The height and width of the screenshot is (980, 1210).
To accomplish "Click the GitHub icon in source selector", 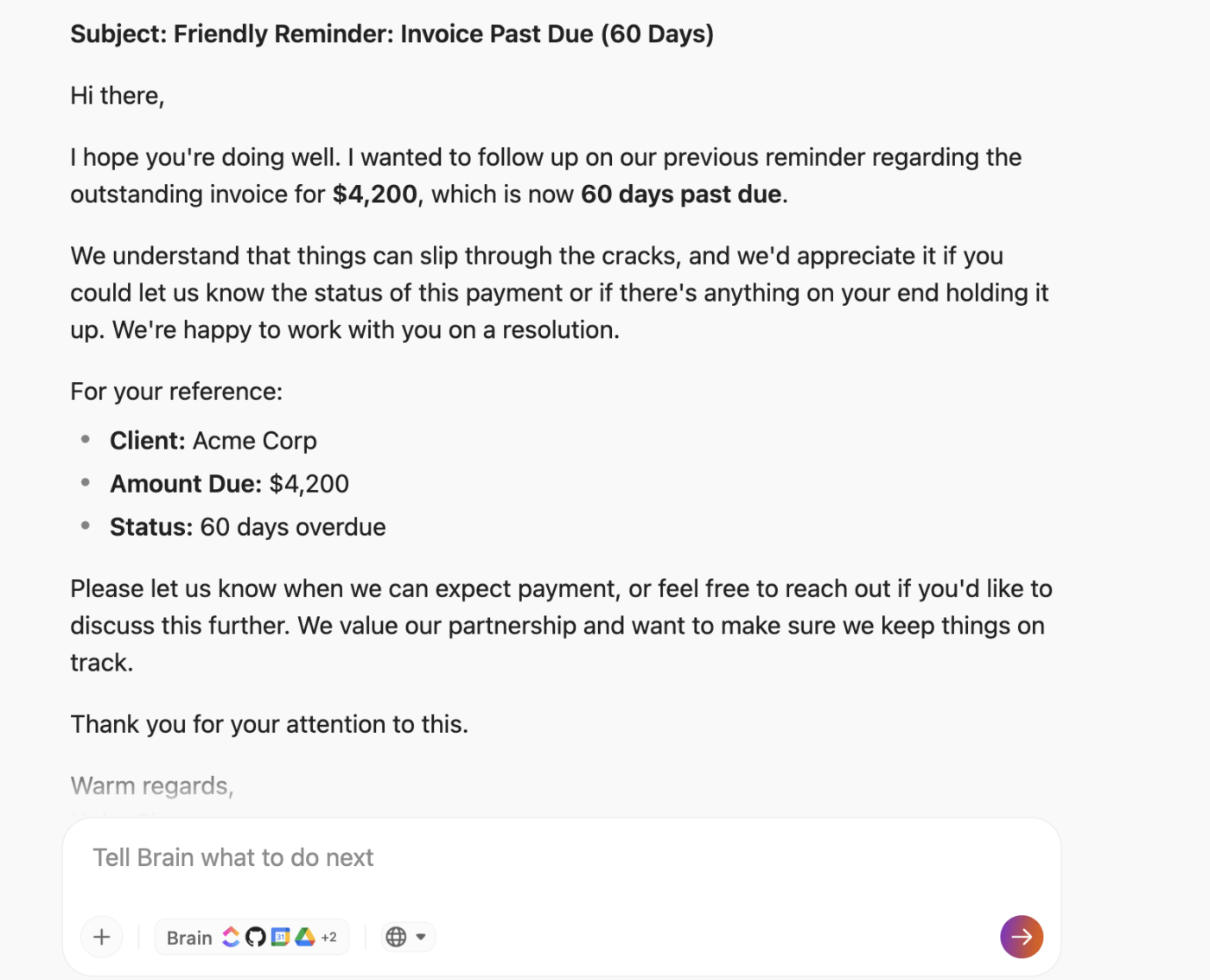I will click(x=255, y=937).
